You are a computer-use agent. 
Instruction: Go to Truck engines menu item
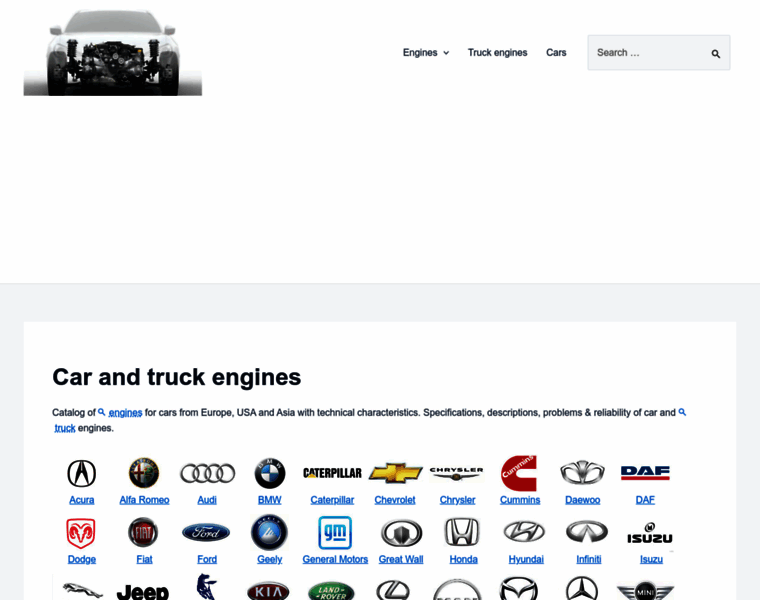pyautogui.click(x=497, y=52)
